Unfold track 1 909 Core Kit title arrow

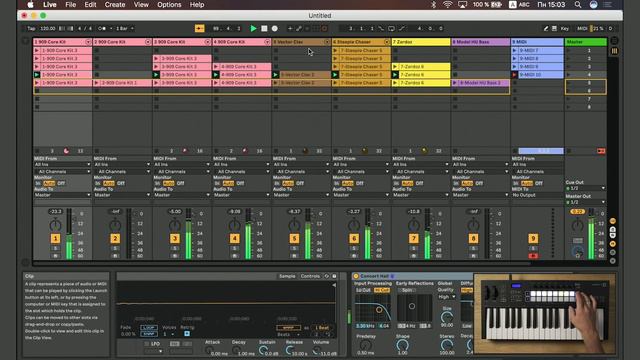tap(88, 42)
